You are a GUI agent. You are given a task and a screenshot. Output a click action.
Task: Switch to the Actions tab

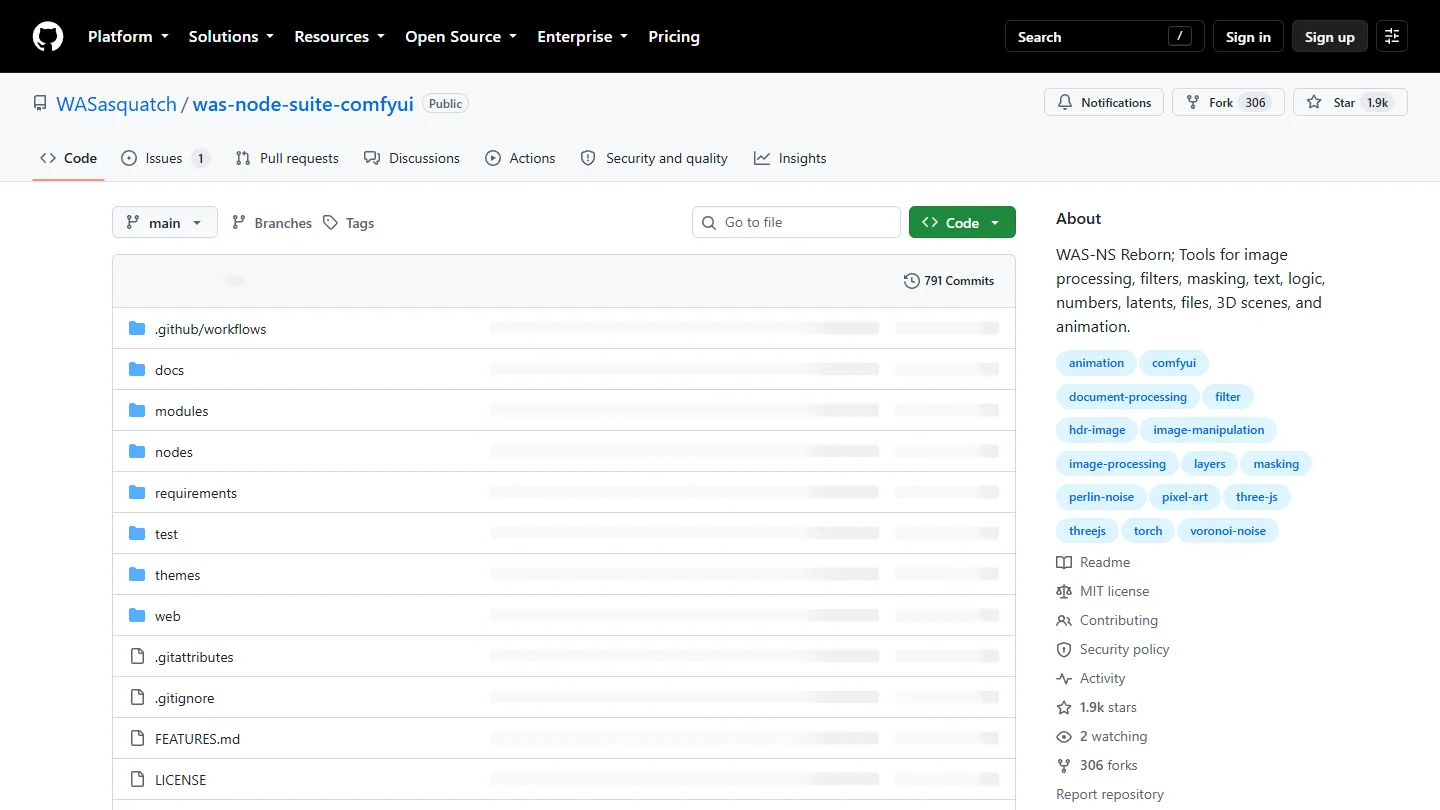tap(520, 158)
